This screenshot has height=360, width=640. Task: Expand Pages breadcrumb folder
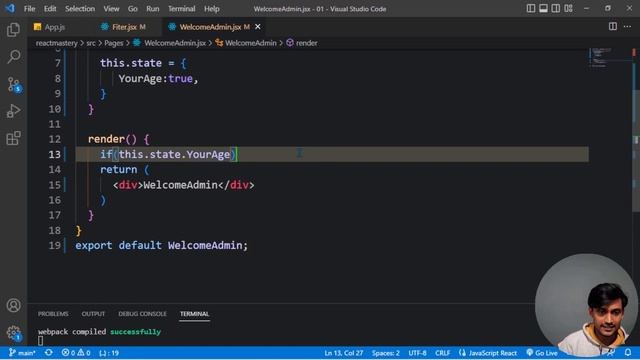pyautogui.click(x=113, y=43)
